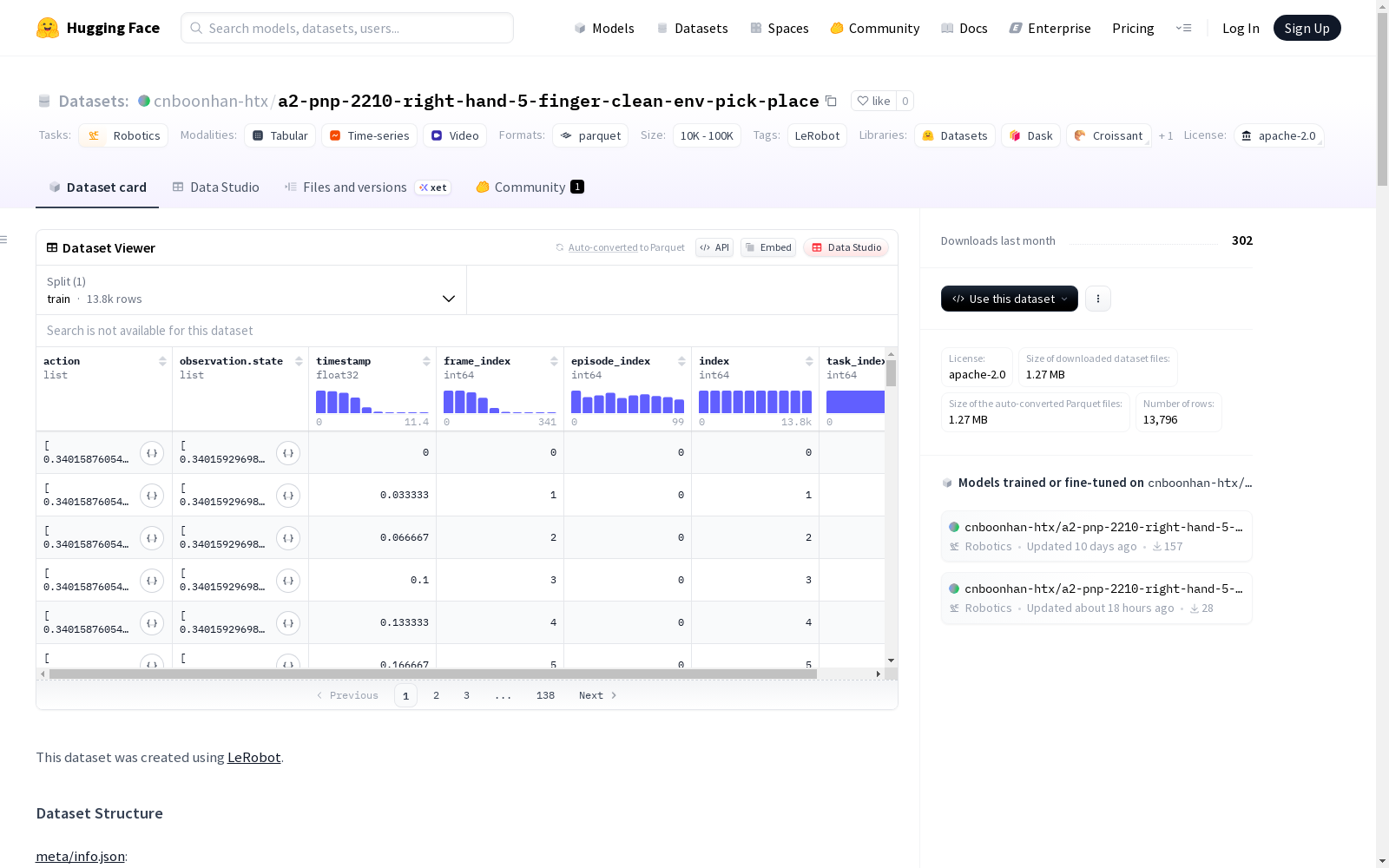
Task: Sort the episode_index column
Action: click(681, 361)
